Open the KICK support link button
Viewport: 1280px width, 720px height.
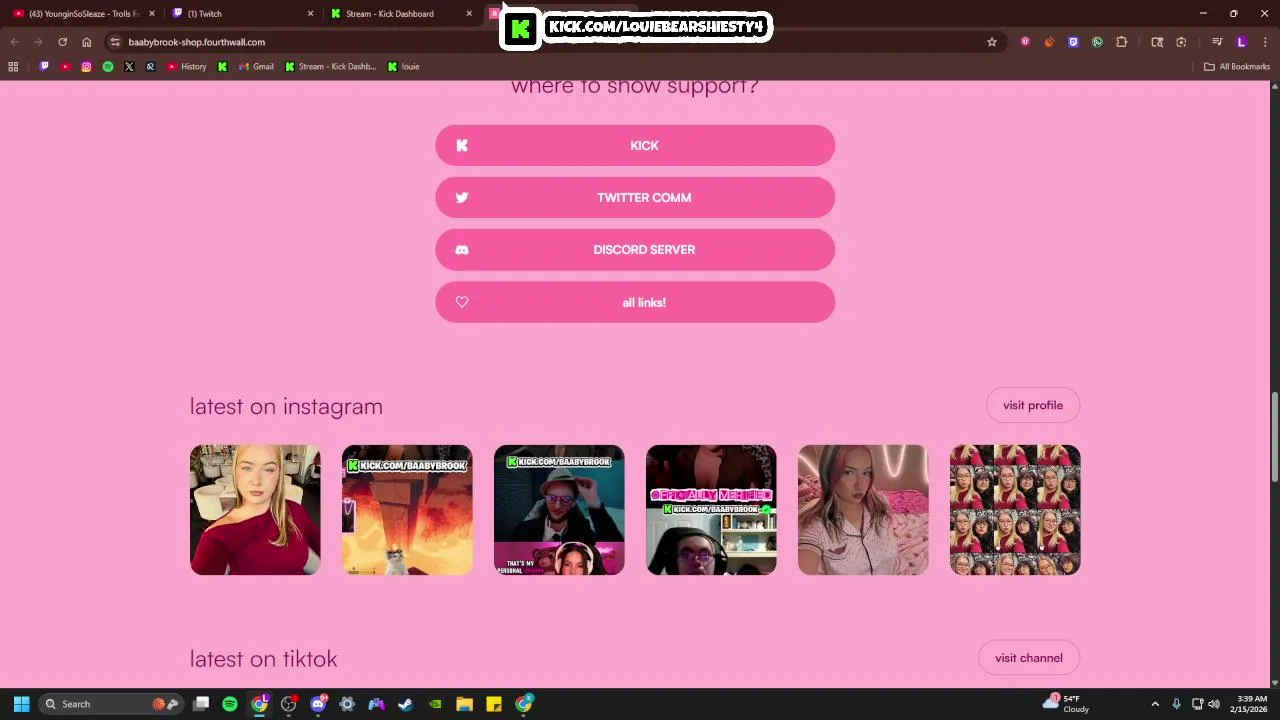[635, 145]
